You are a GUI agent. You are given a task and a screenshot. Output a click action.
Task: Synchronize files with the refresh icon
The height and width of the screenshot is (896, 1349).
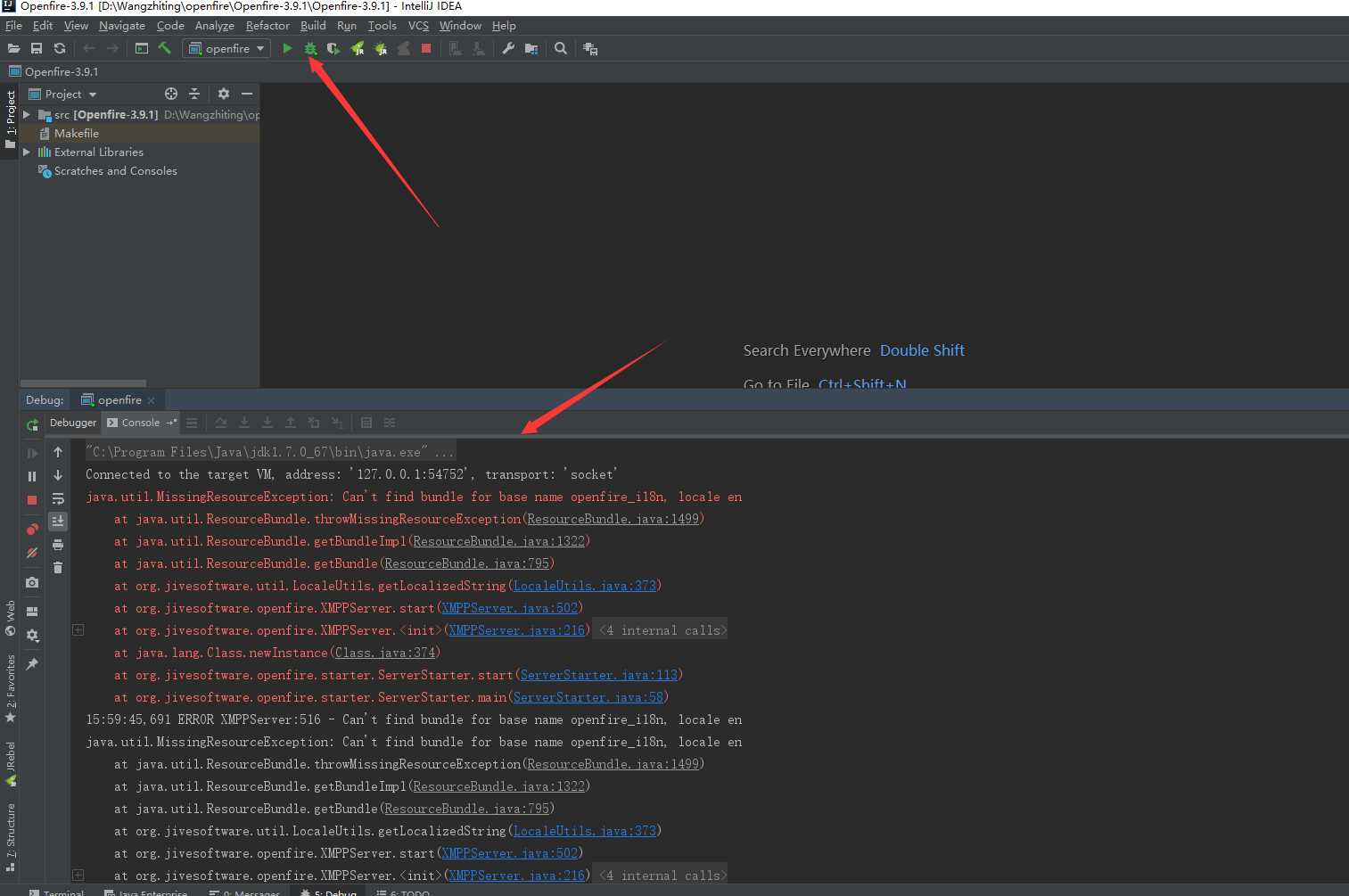click(x=60, y=48)
